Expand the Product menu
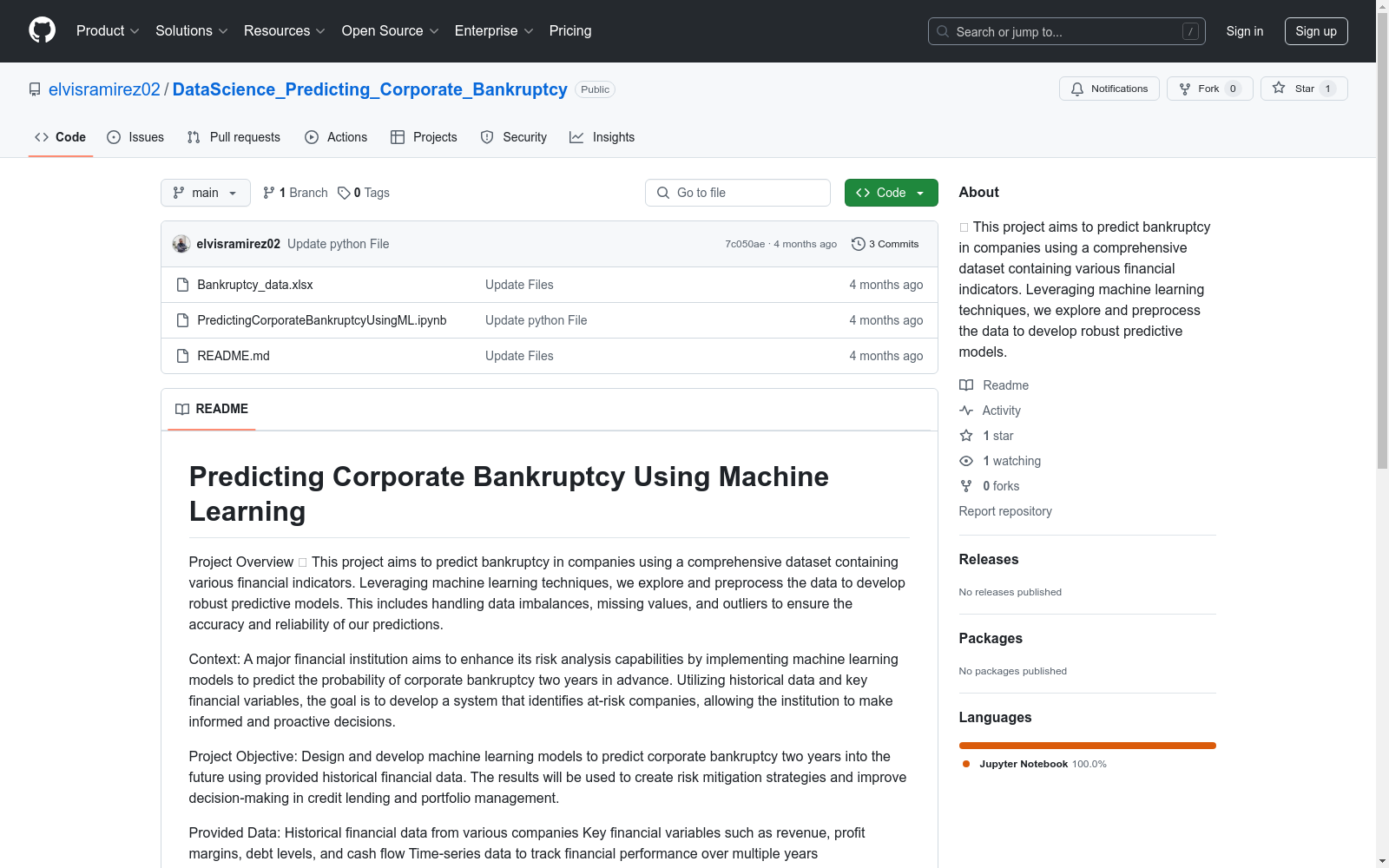Image resolution: width=1389 pixels, height=868 pixels. (x=108, y=31)
